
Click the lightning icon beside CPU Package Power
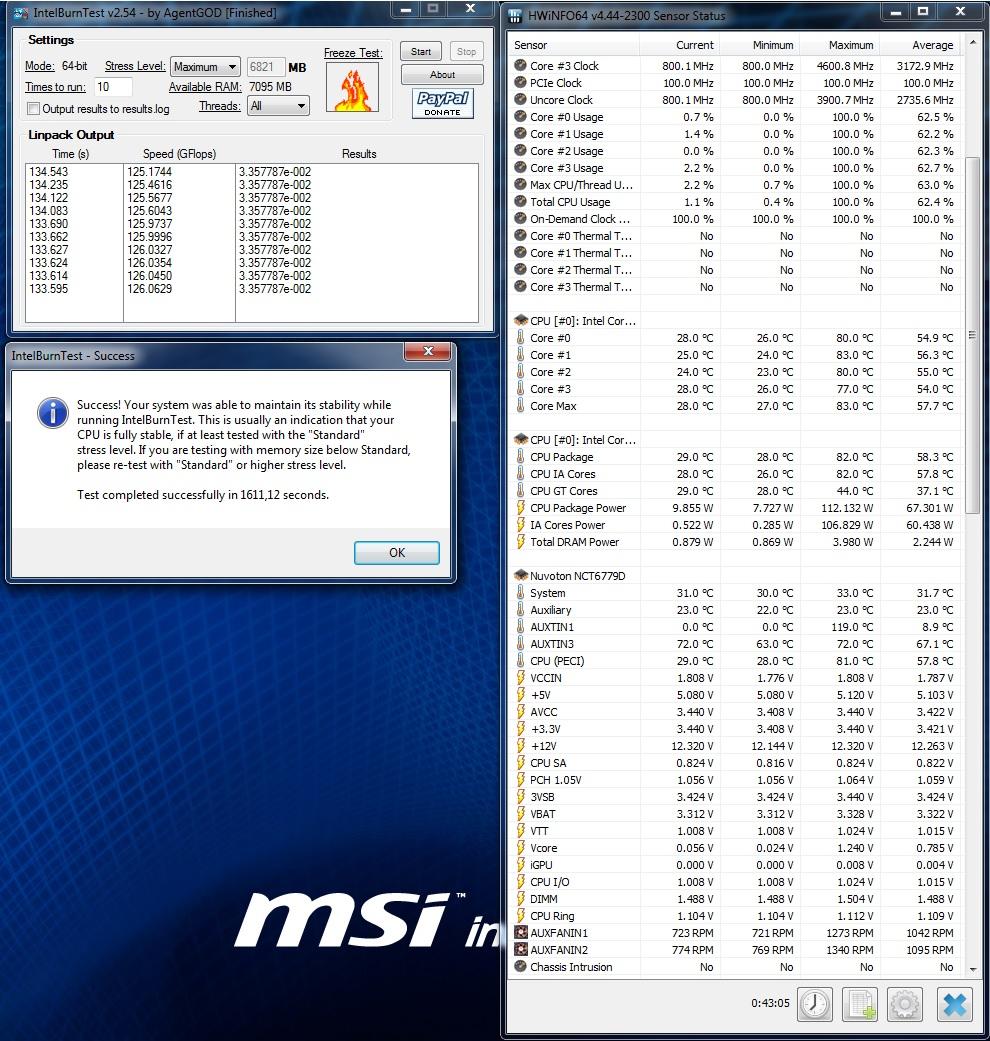pyautogui.click(x=521, y=508)
